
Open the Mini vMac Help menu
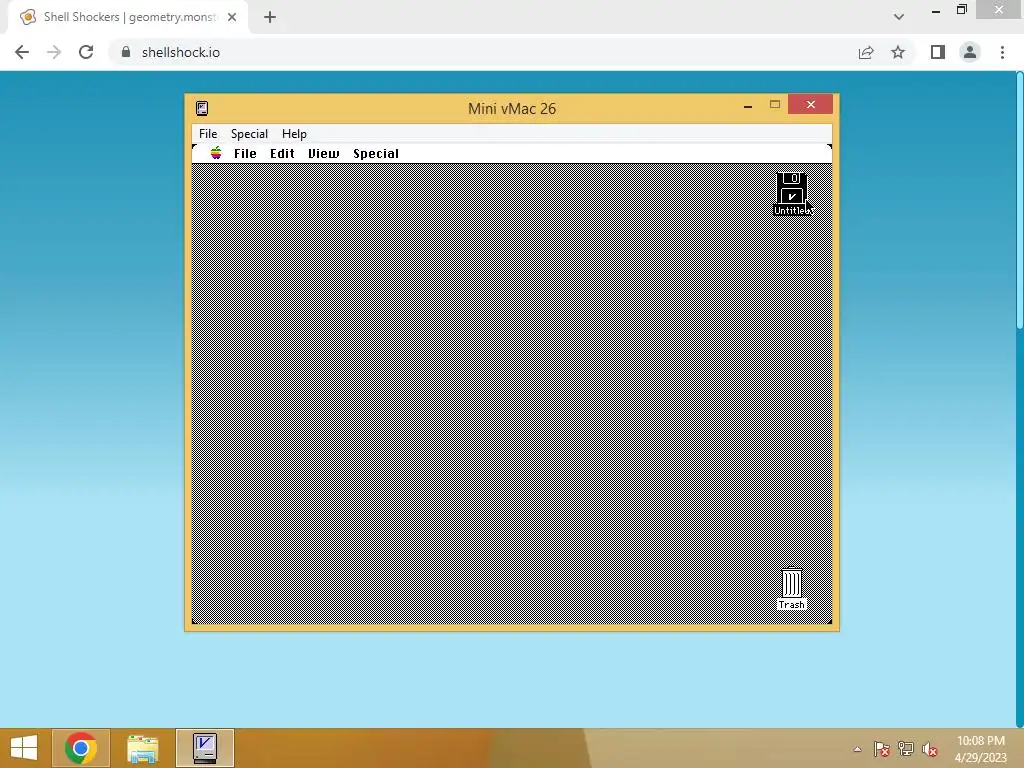[x=294, y=133]
